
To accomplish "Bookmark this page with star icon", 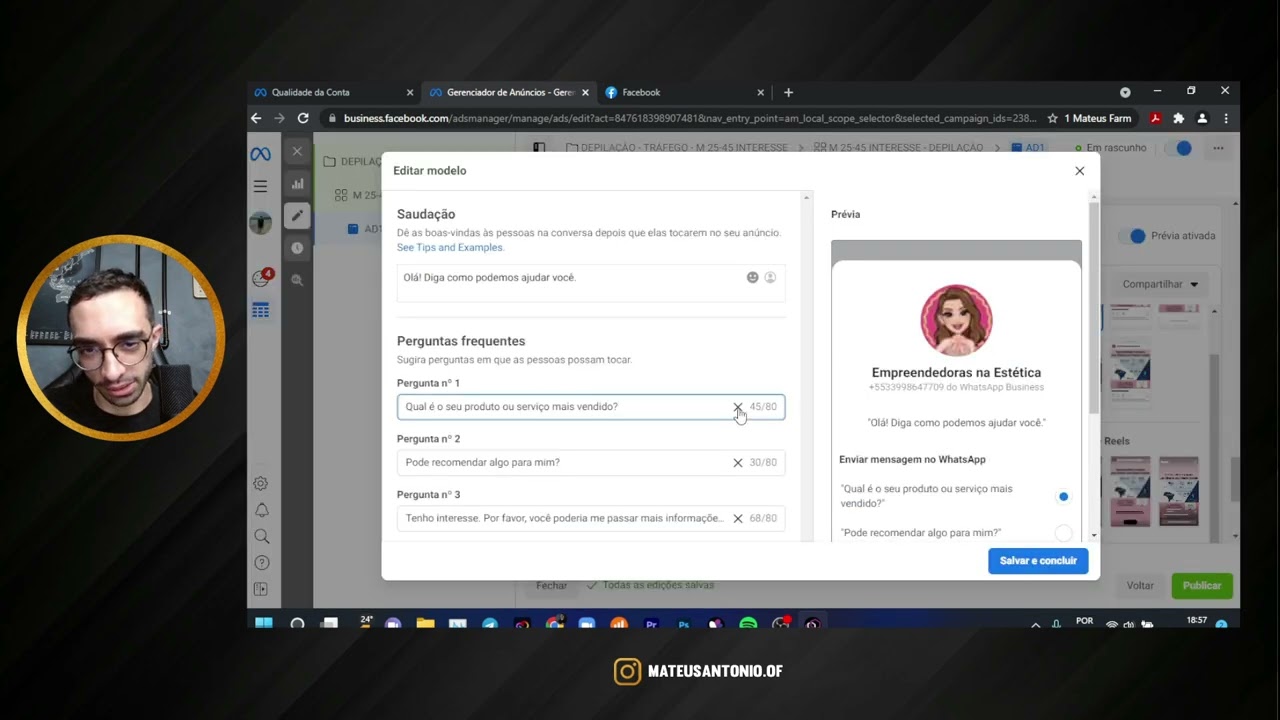I will tap(1052, 118).
